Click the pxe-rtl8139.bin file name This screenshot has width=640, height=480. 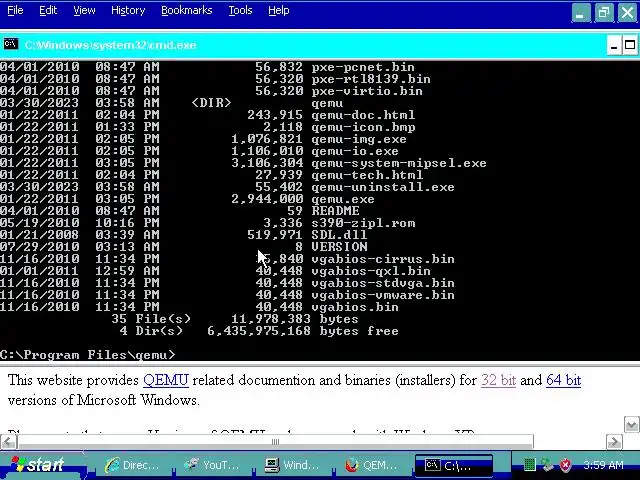tap(371, 79)
